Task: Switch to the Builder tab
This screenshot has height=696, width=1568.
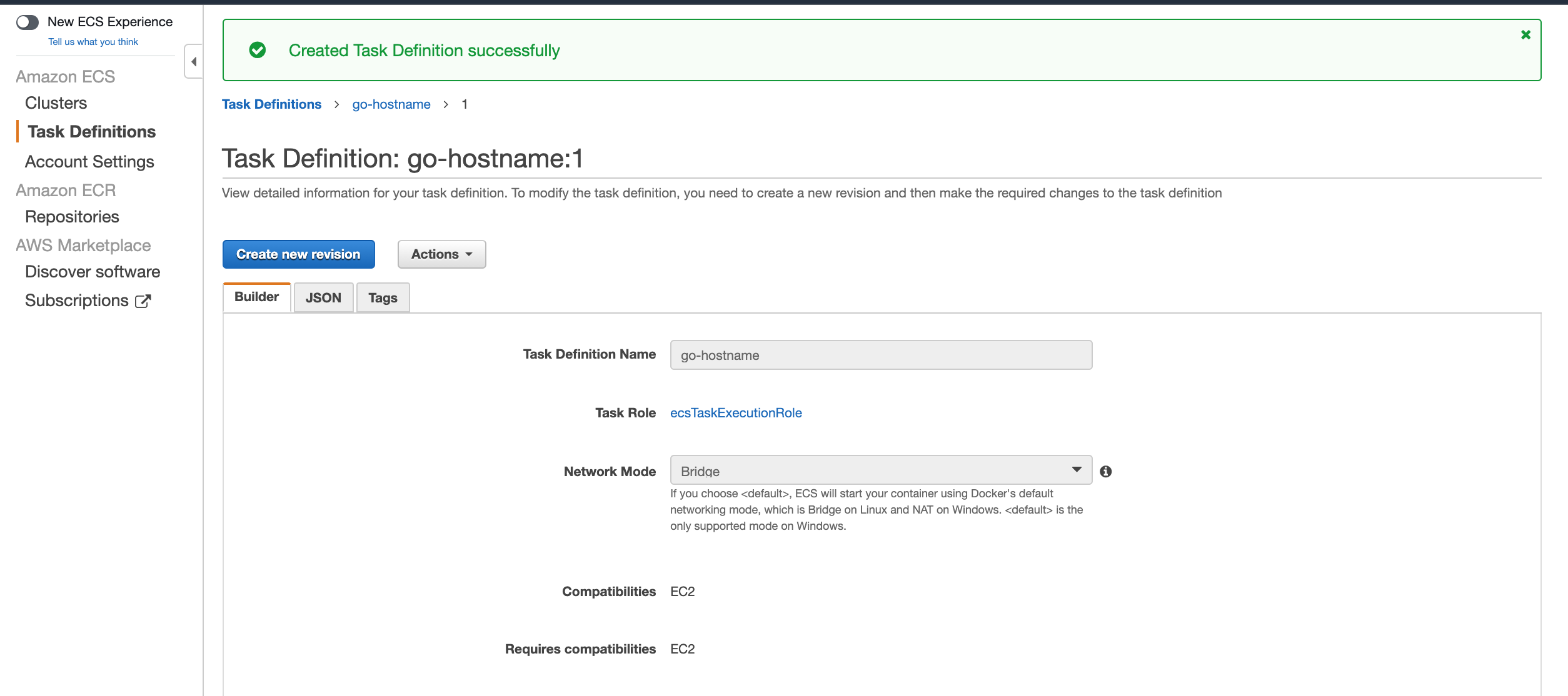Action: coord(256,297)
